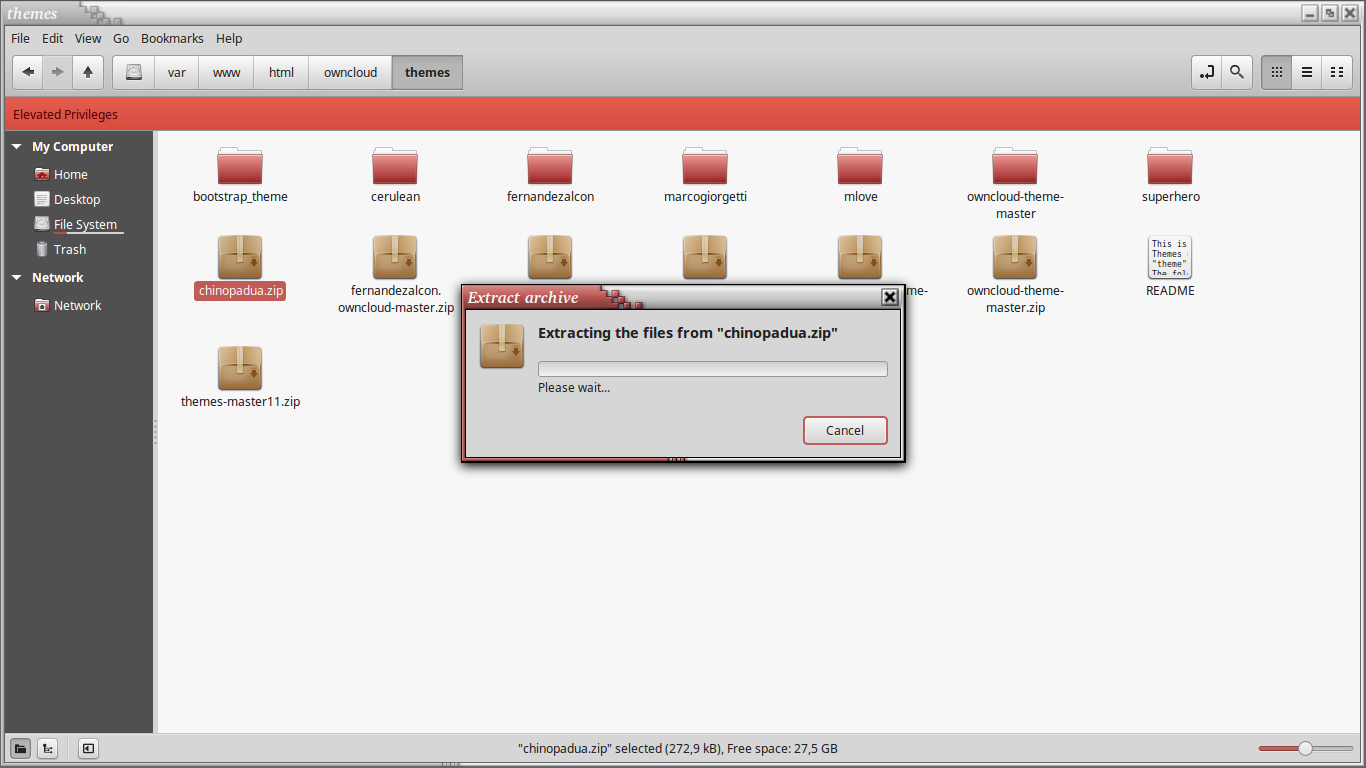Adjust the icon zoom slider
Viewport: 1366px width, 768px height.
(x=1305, y=748)
